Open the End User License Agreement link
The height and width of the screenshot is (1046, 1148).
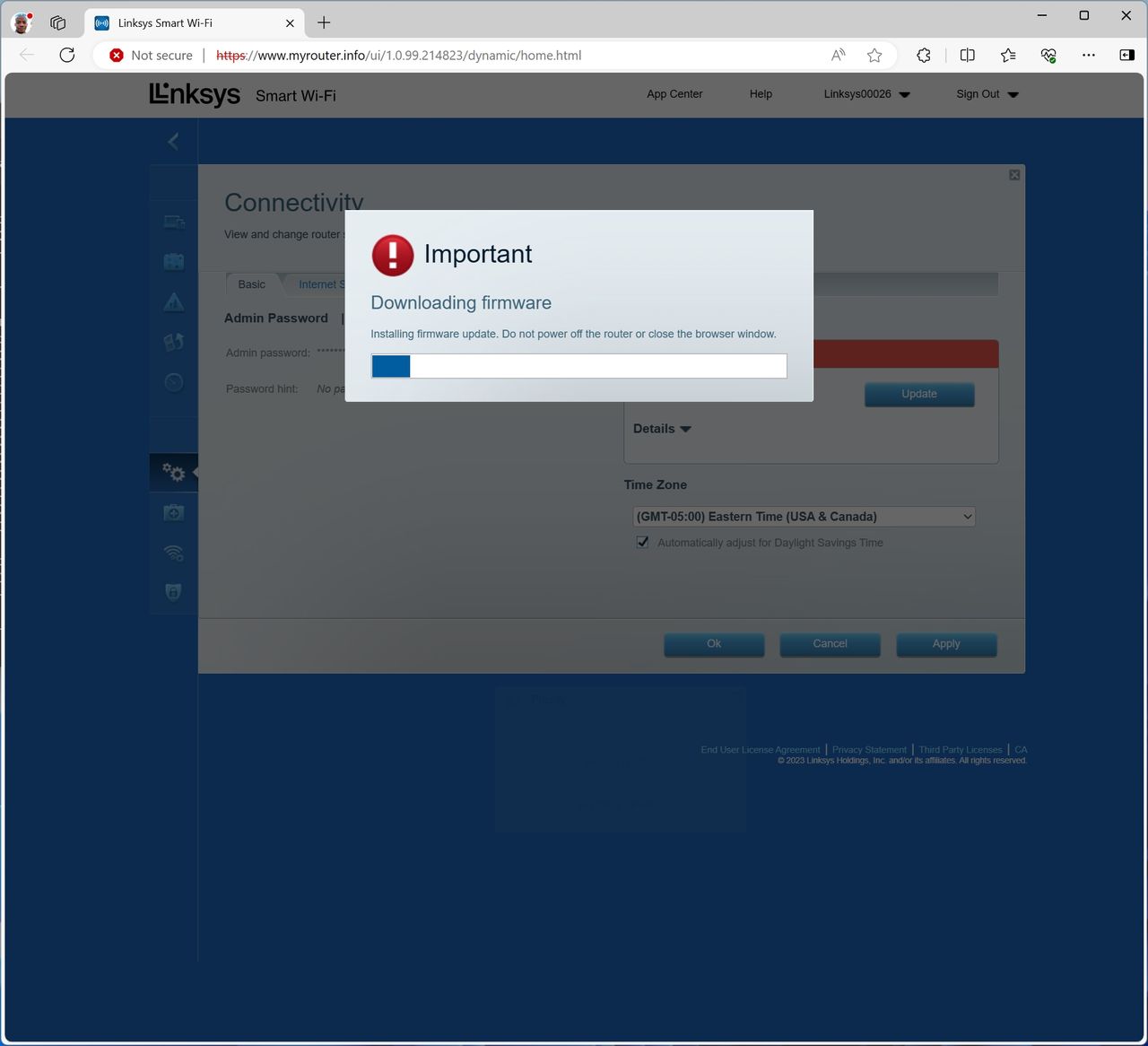(761, 750)
